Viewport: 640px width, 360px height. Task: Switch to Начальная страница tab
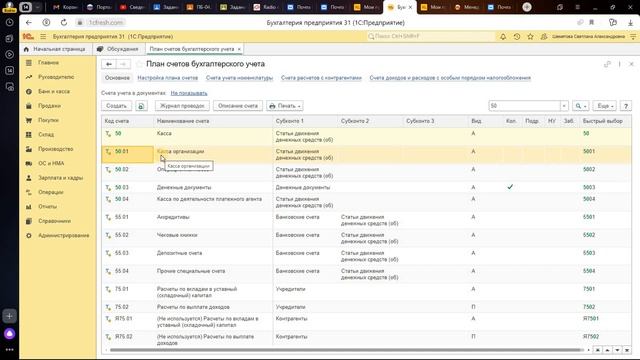(55, 49)
